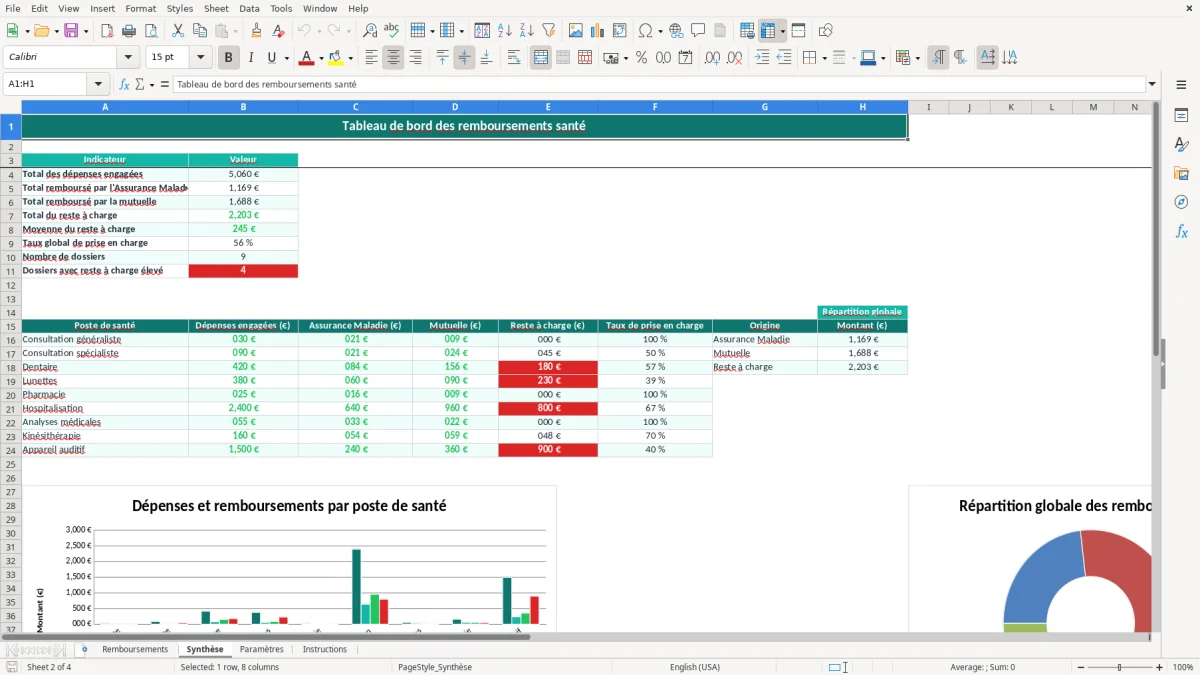Screen dimensions: 1200x675
Task: Cut selection with scissors icon
Action: 177,31
